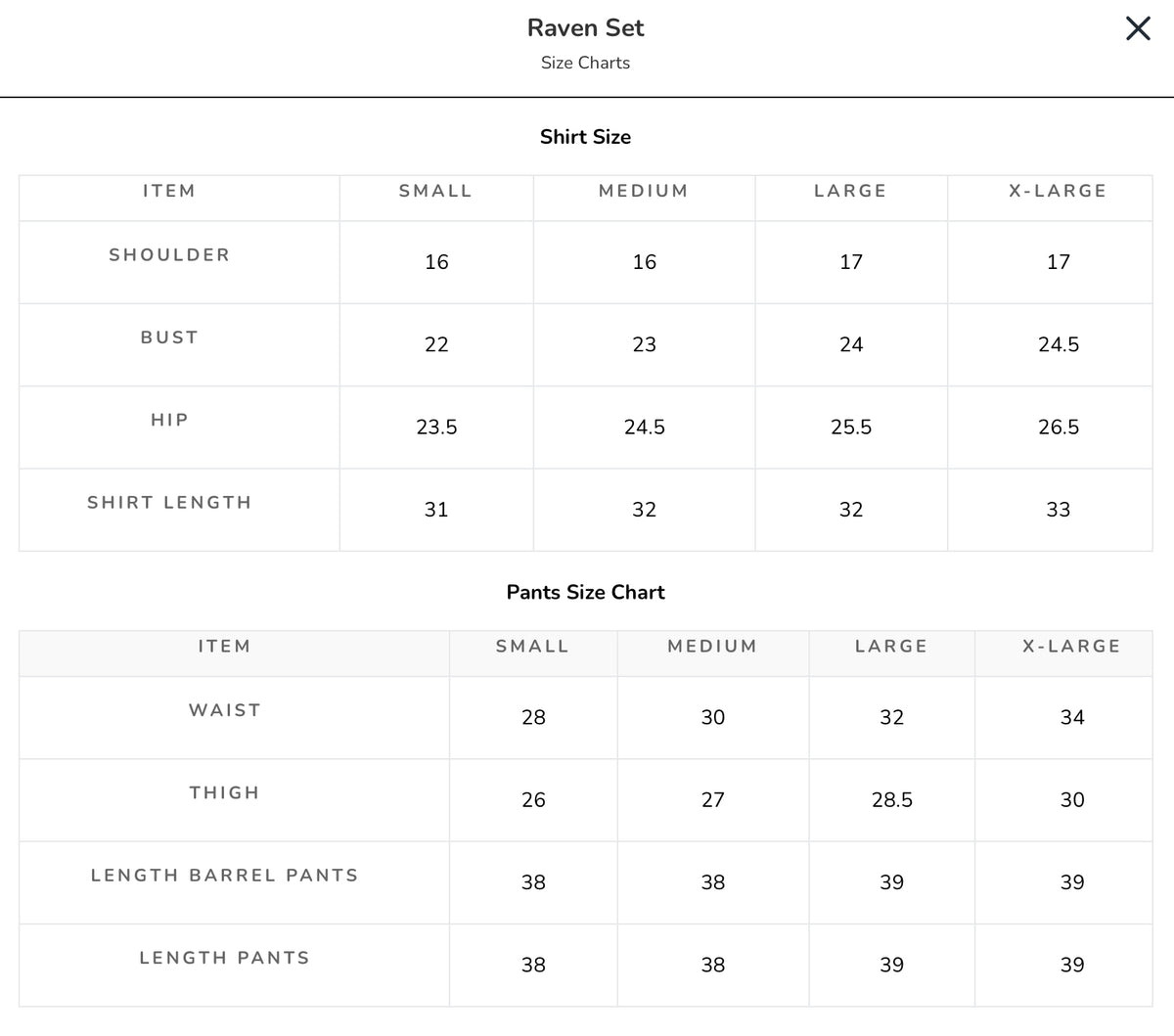The height and width of the screenshot is (1036, 1174).
Task: Select the large thigh value 28.5
Action: [x=892, y=800]
